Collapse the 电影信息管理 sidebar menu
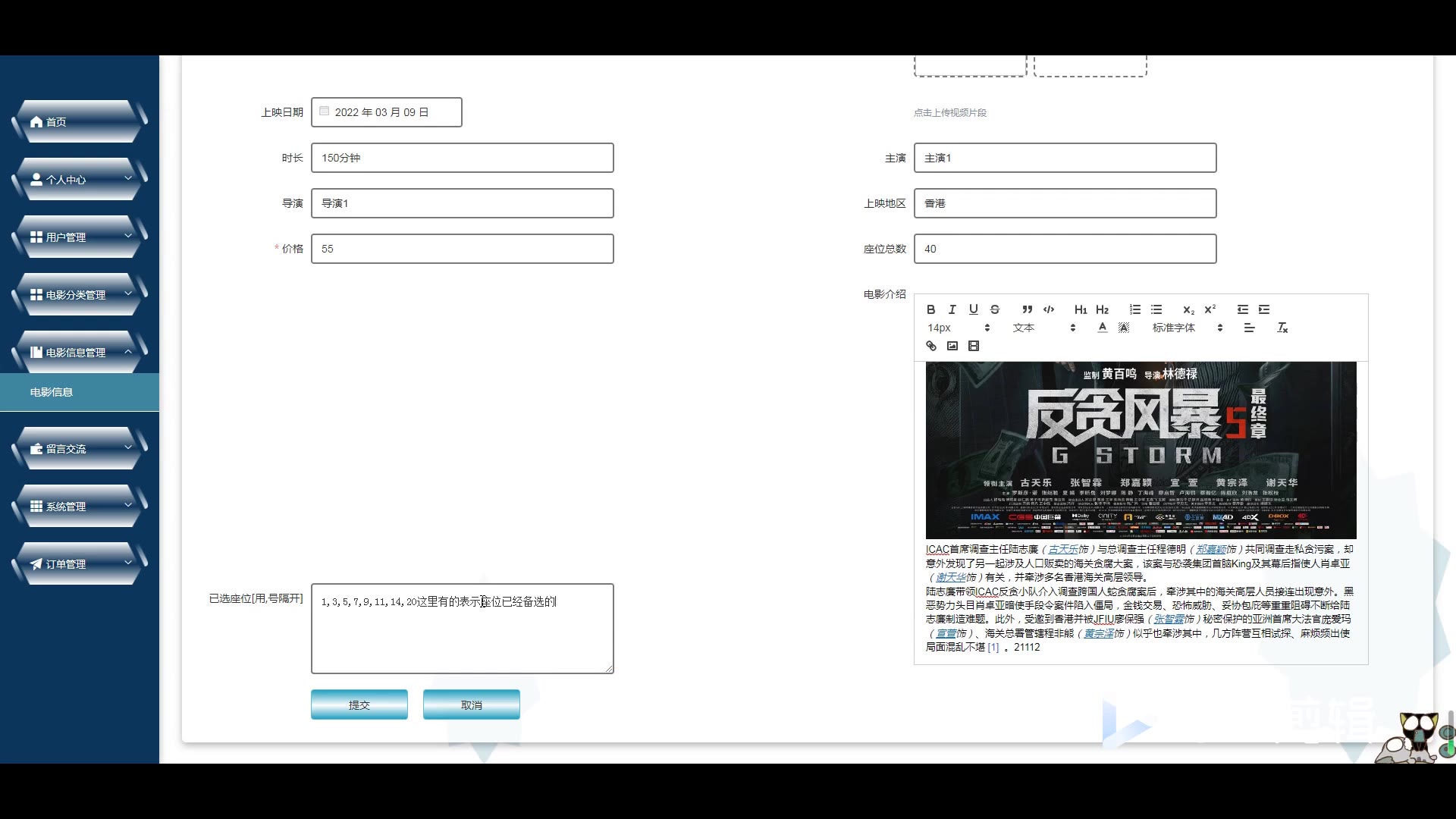1456x819 pixels. (80, 352)
